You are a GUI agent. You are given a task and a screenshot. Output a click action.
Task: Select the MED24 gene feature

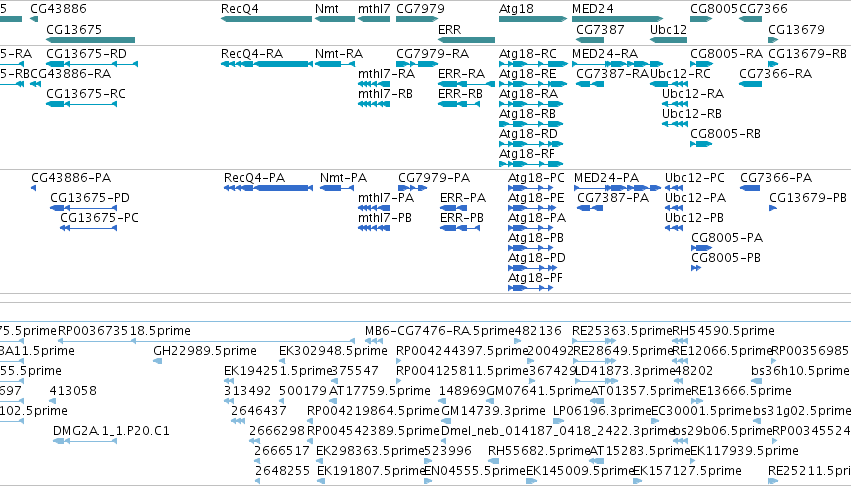(617, 19)
